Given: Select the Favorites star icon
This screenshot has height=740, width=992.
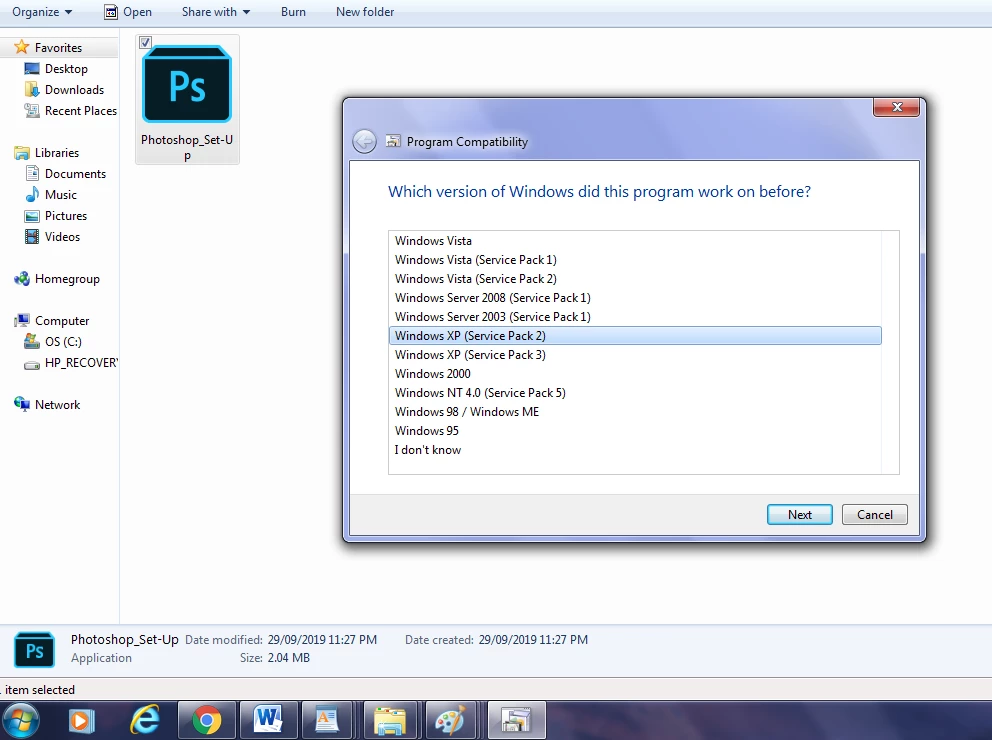Looking at the screenshot, I should point(22,47).
